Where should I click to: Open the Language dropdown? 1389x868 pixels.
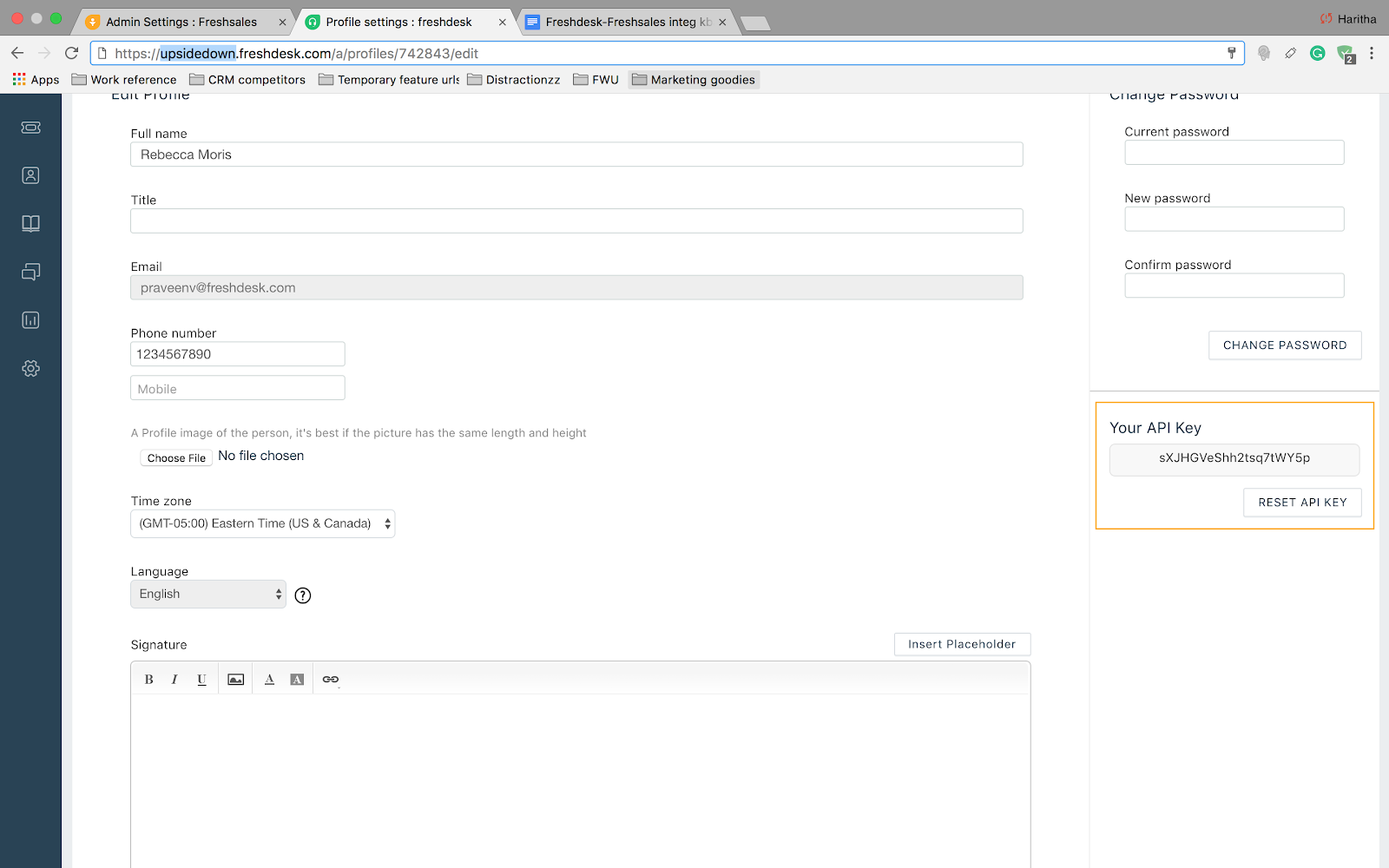(208, 595)
